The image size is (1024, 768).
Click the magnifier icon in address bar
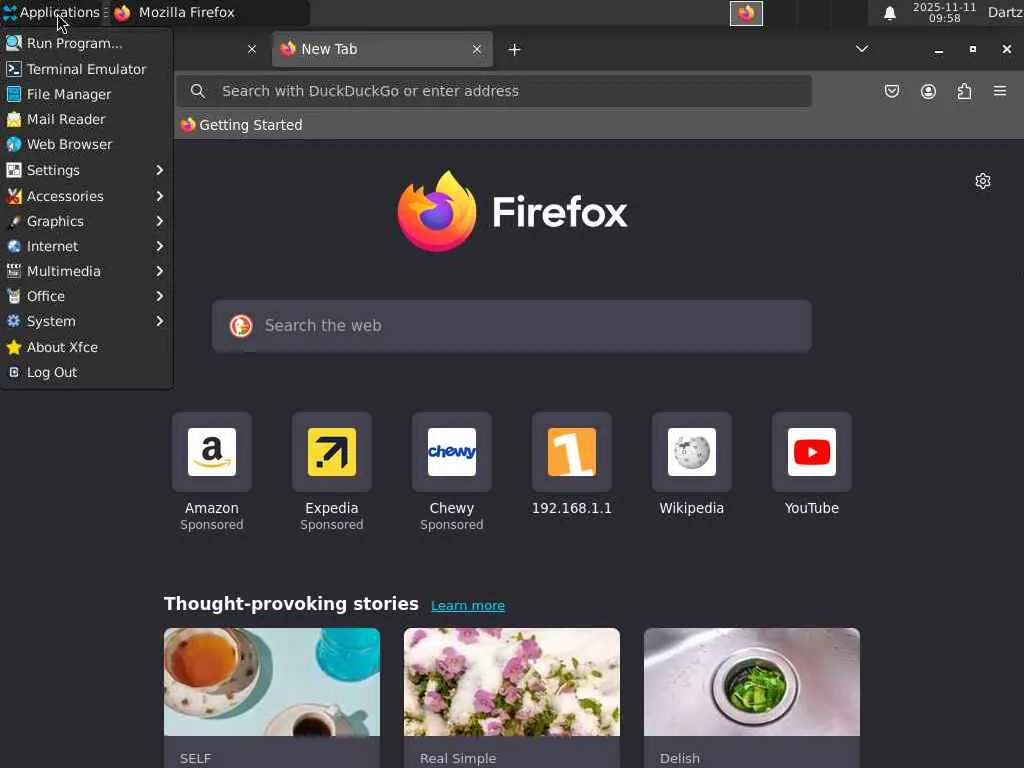198,91
